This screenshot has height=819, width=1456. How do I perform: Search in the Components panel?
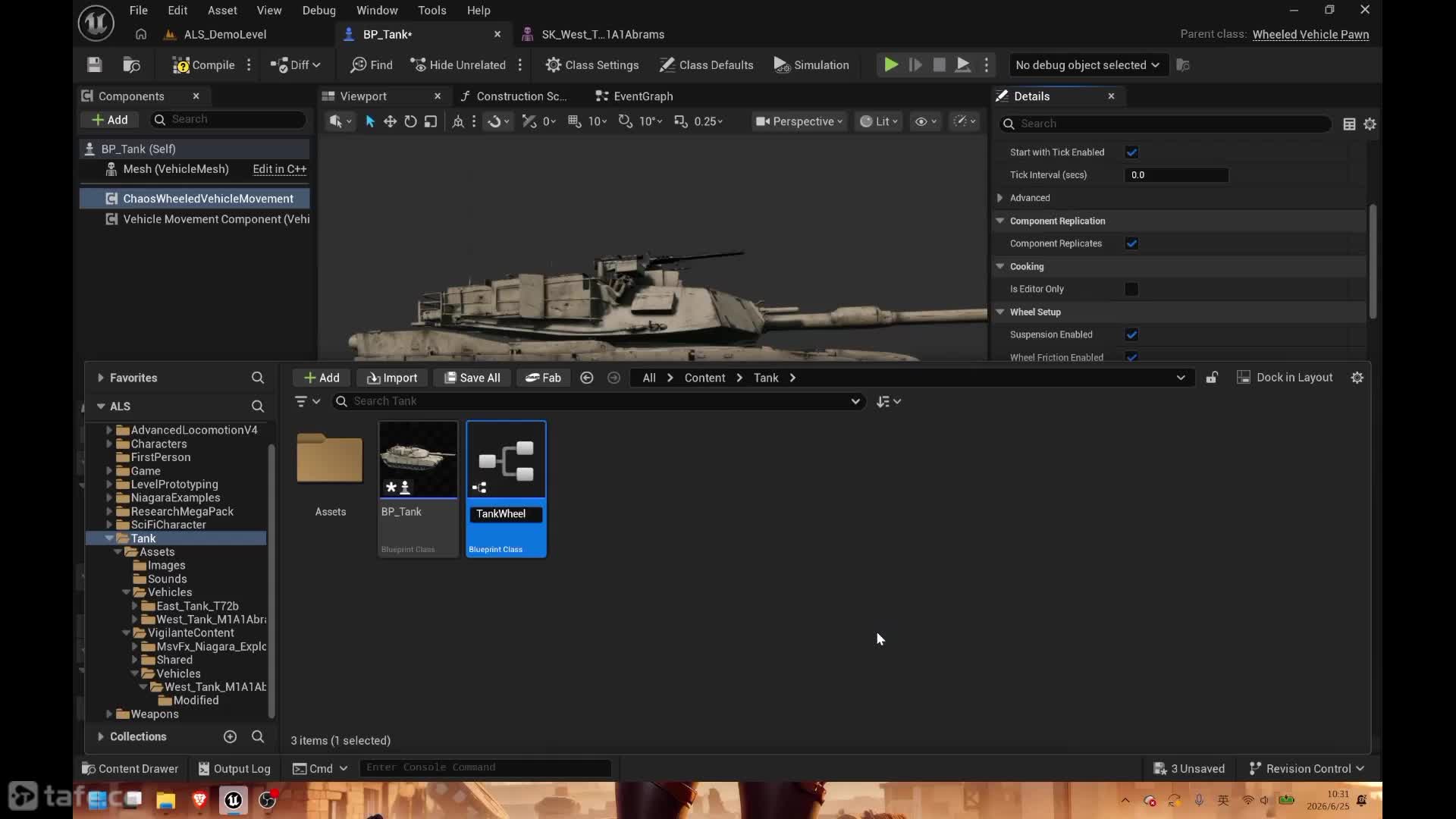pyautogui.click(x=229, y=120)
